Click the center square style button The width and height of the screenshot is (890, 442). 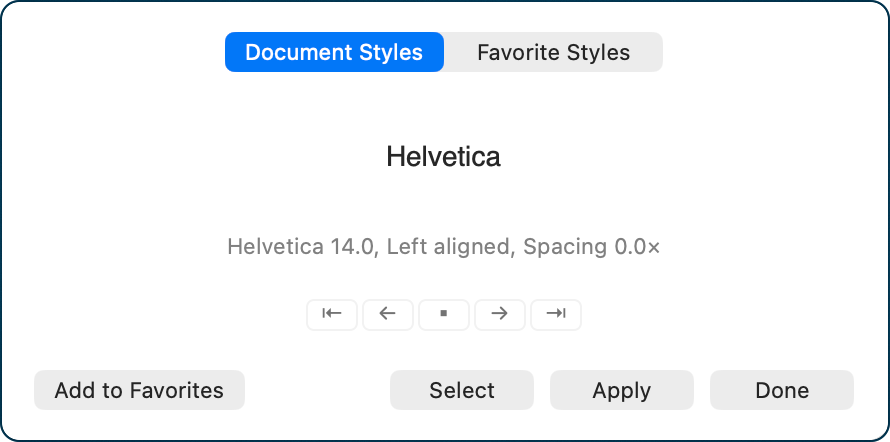click(444, 314)
